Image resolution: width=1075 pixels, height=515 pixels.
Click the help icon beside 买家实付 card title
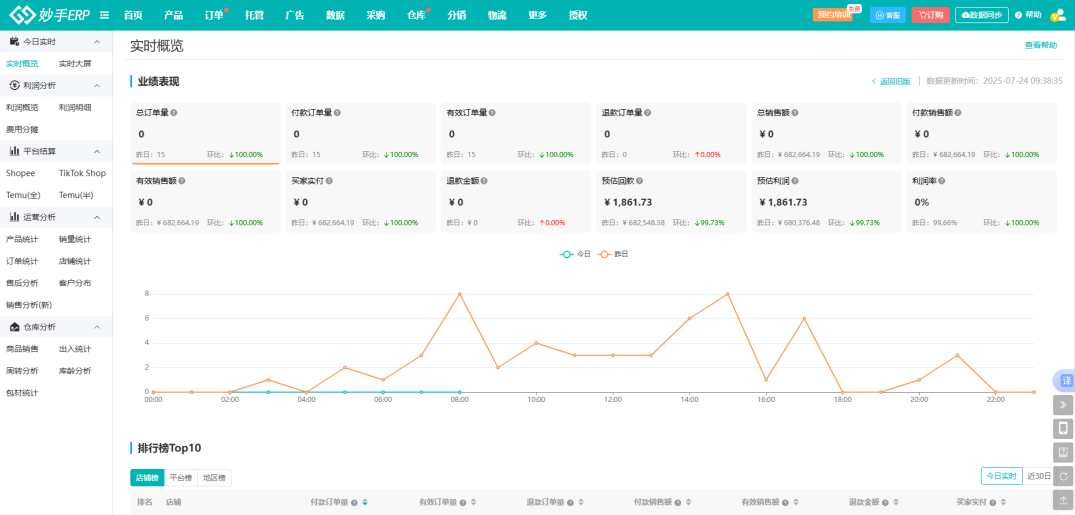pyautogui.click(x=329, y=181)
